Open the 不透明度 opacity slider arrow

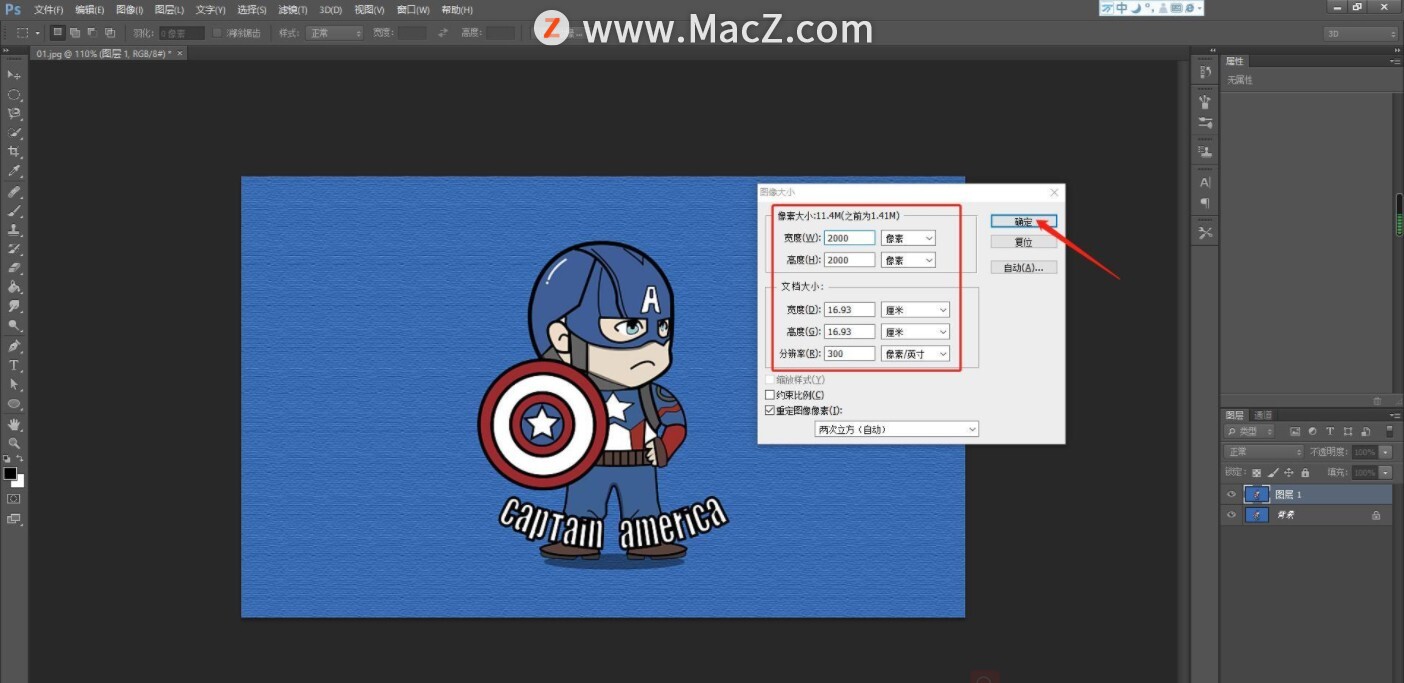[x=1385, y=452]
